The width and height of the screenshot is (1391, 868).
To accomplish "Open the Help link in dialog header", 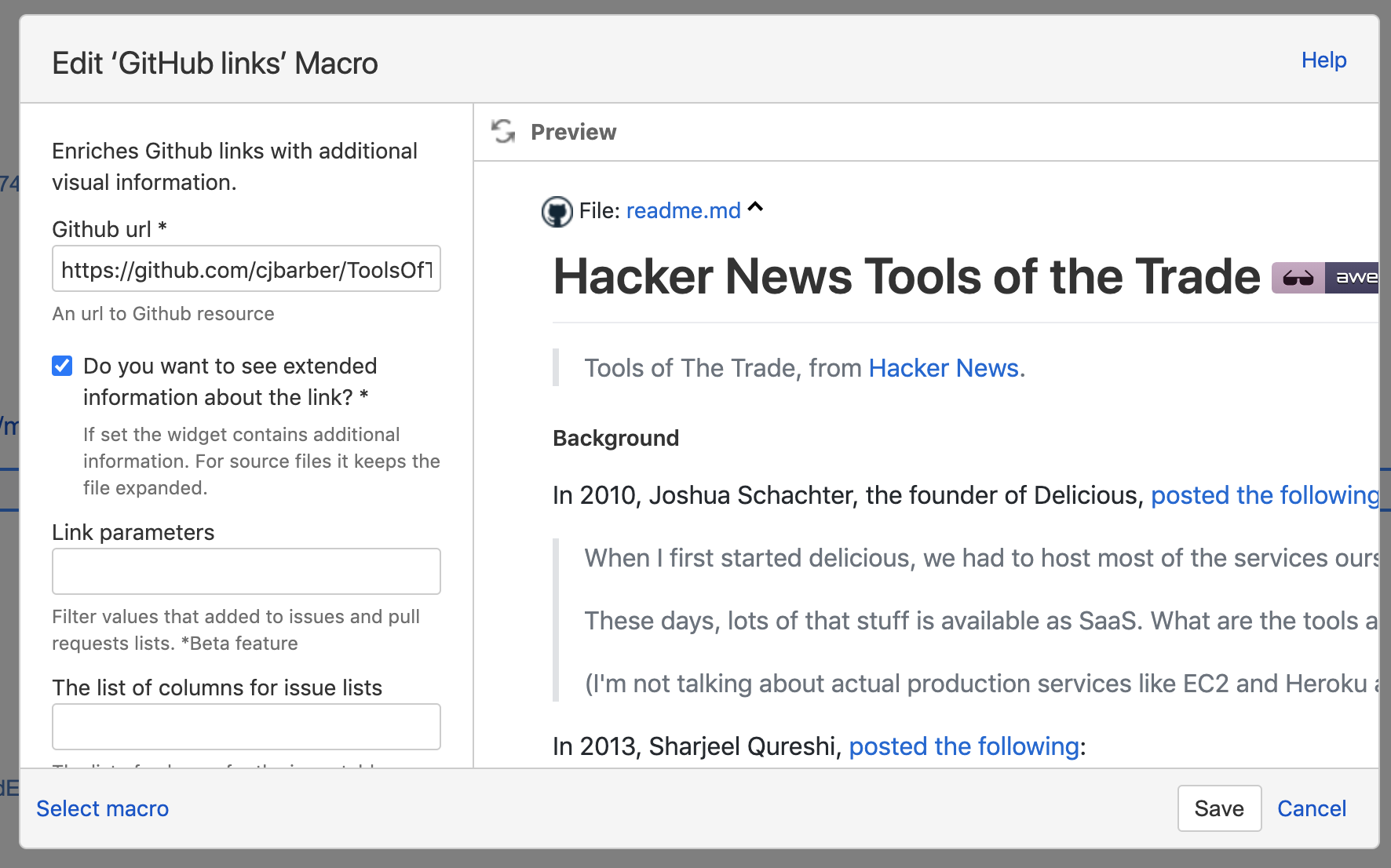I will click(1323, 60).
